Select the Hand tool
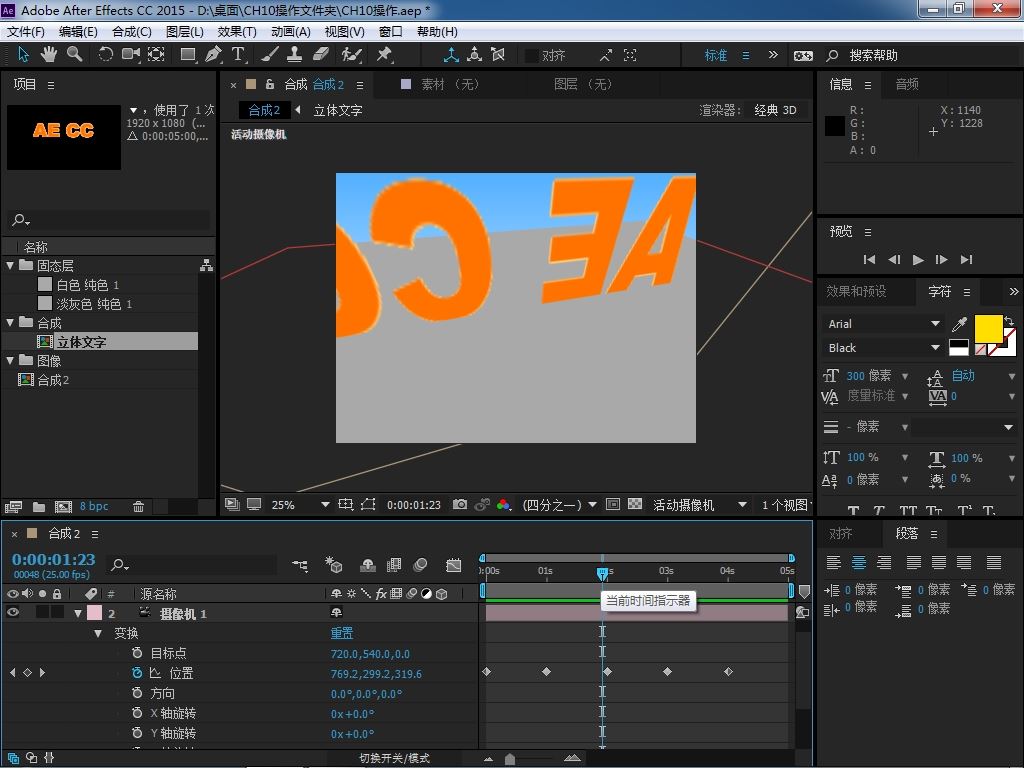 pos(49,55)
